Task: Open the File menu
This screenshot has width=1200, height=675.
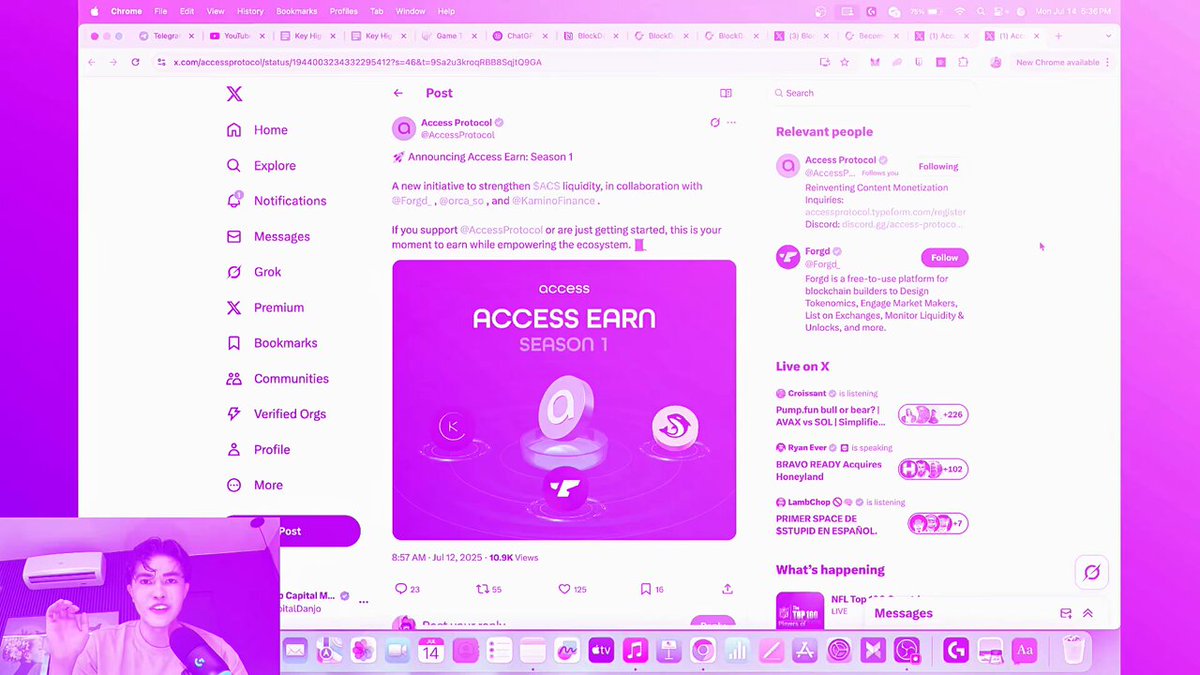Action: click(161, 11)
